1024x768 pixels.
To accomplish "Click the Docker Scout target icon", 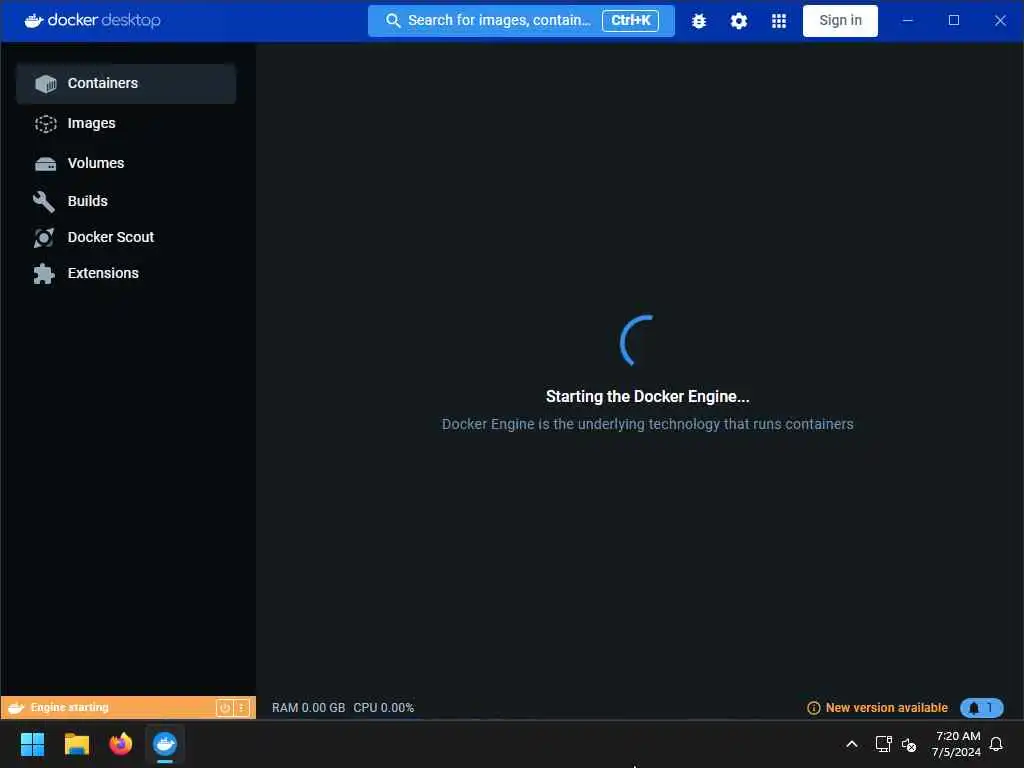I will click(44, 238).
